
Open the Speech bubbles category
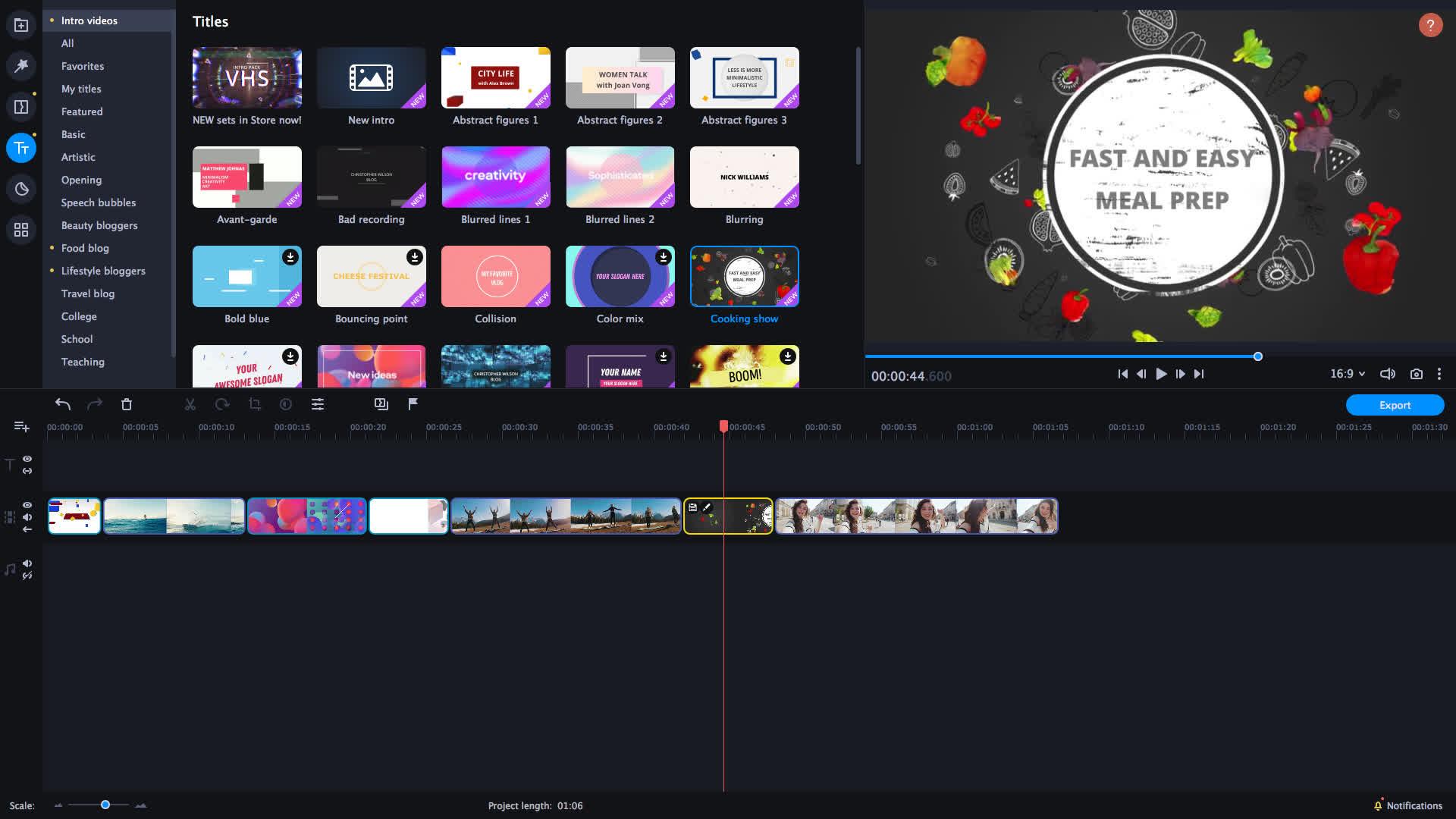tap(99, 202)
